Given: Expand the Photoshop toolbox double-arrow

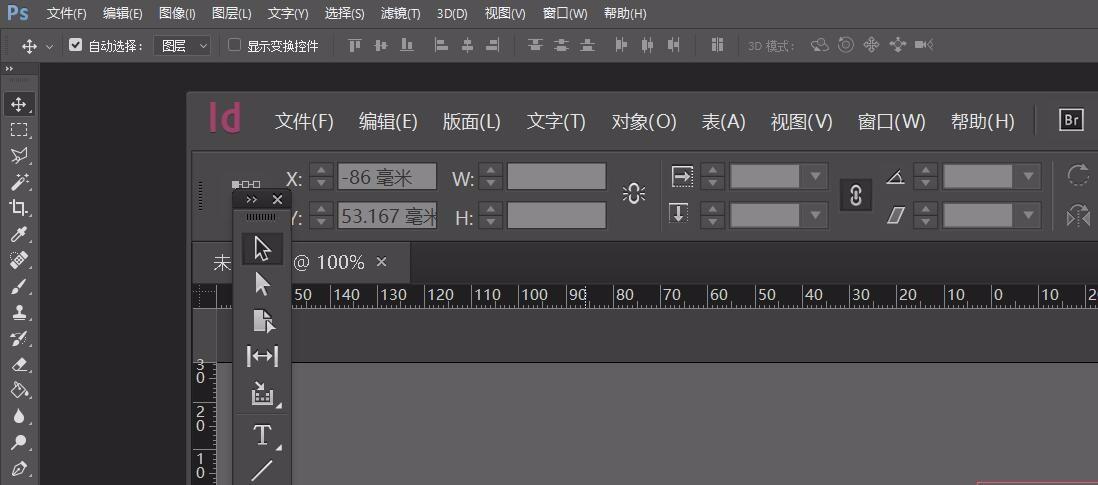Looking at the screenshot, I should pyautogui.click(x=9, y=69).
